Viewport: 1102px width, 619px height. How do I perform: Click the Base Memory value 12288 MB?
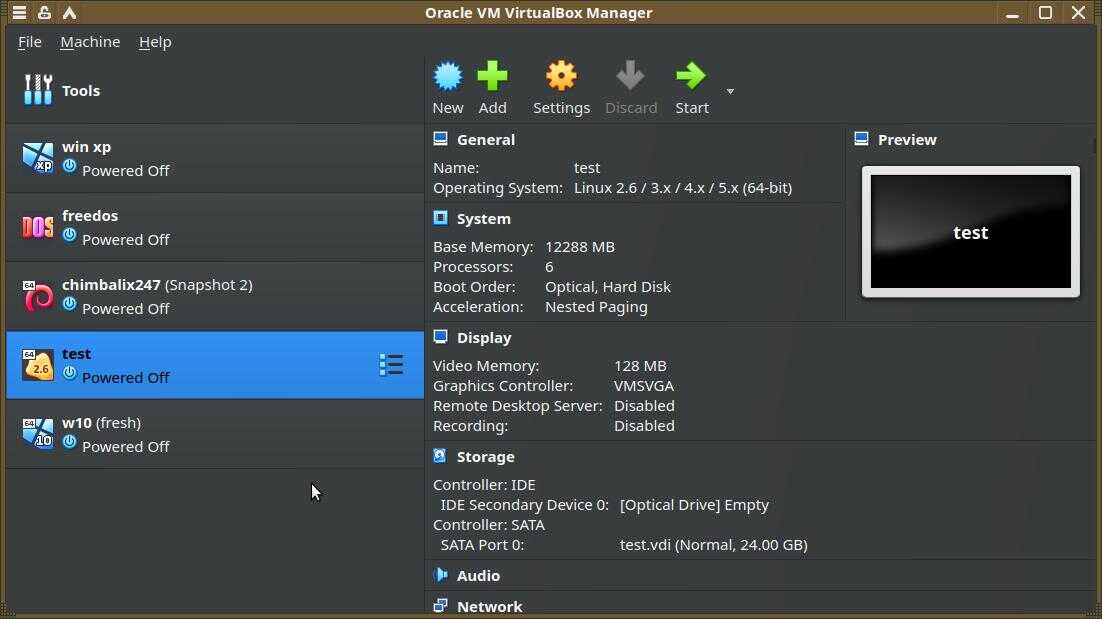tap(580, 247)
